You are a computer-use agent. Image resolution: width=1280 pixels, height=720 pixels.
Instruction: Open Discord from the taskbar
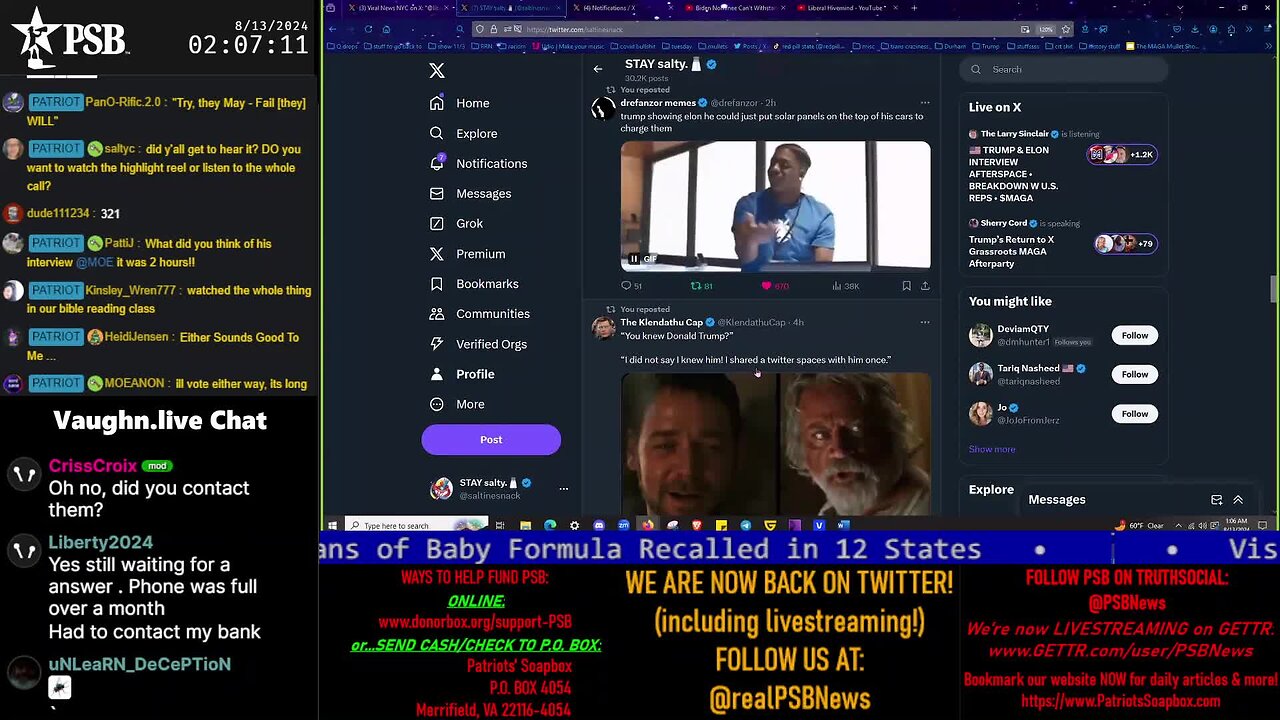pos(599,525)
